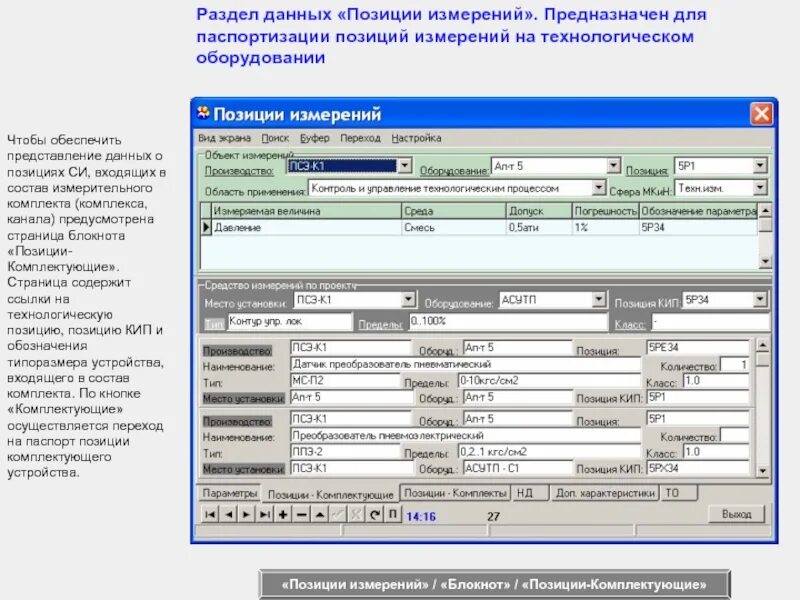Click Наименование 'Датчик преобразователь пневматический' field
Screen dimensions: 800x600
click(465, 364)
